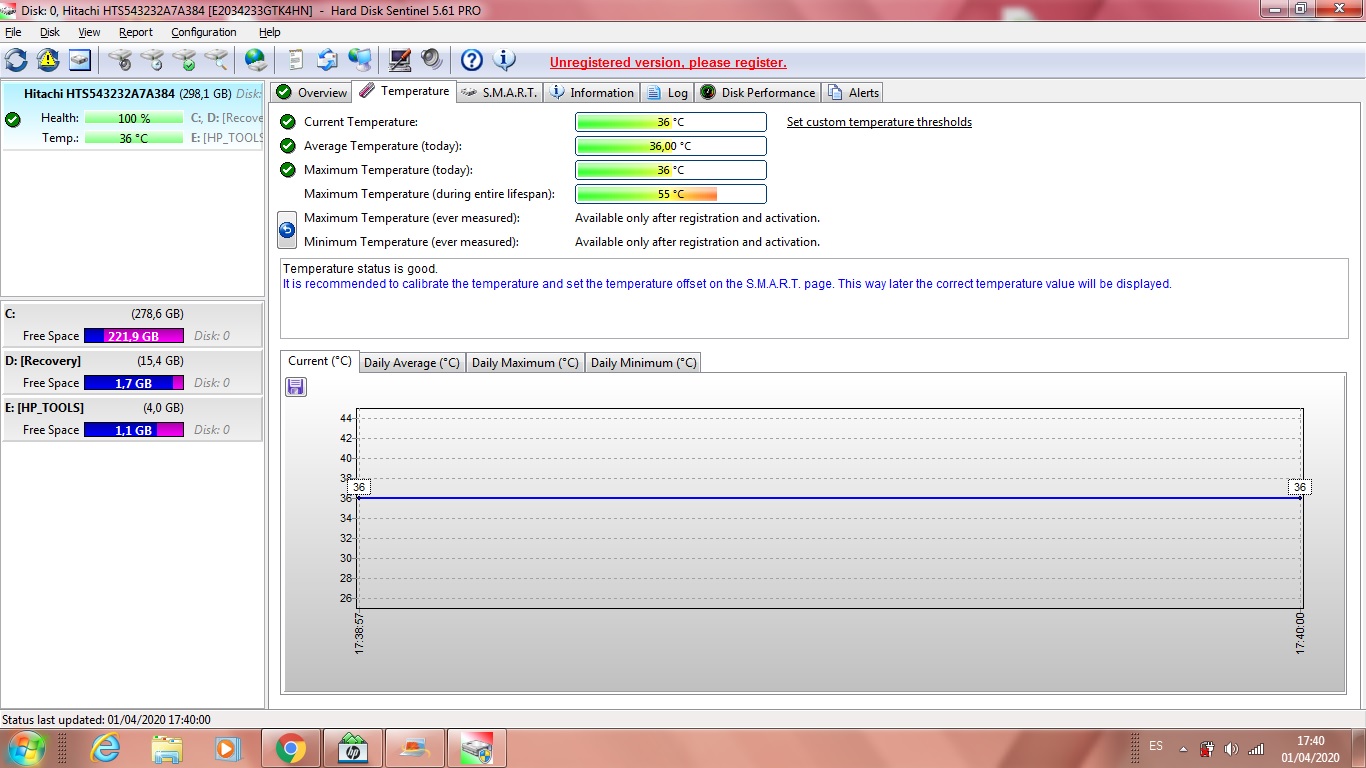Click the disk with speaker test icon

121,60
